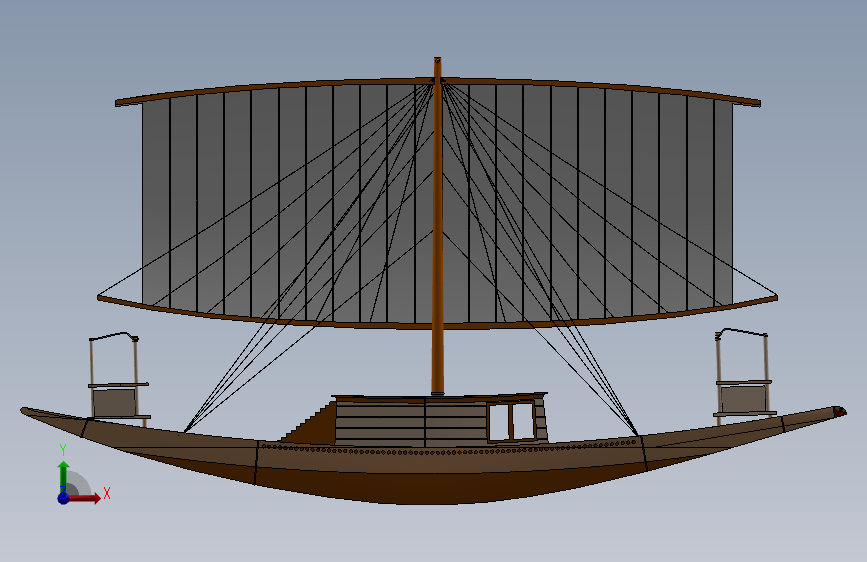867x562 pixels.
Task: Click the red X axis arrow of the triad
Action: coord(84,498)
